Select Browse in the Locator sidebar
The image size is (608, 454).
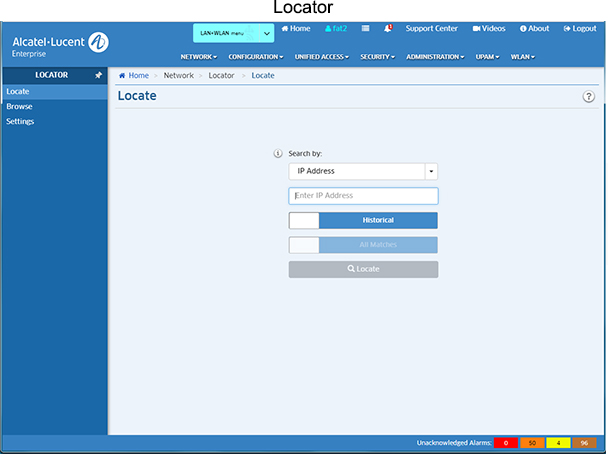coord(19,106)
